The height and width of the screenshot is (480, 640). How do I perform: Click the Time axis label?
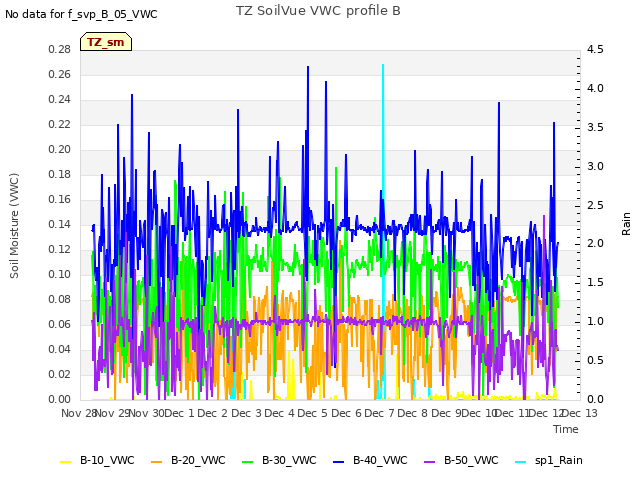coord(566,429)
